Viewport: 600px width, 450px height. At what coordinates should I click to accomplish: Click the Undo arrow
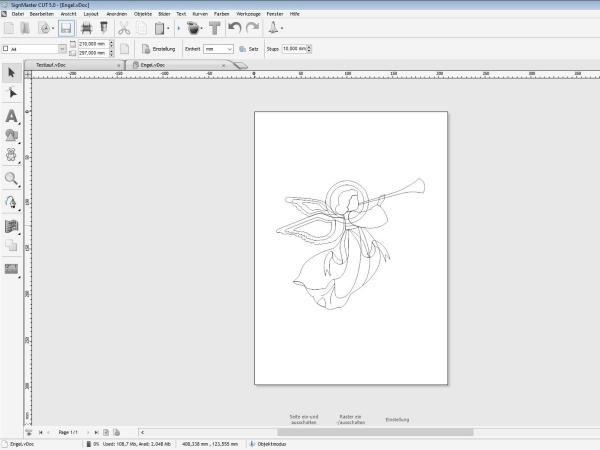tap(234, 28)
